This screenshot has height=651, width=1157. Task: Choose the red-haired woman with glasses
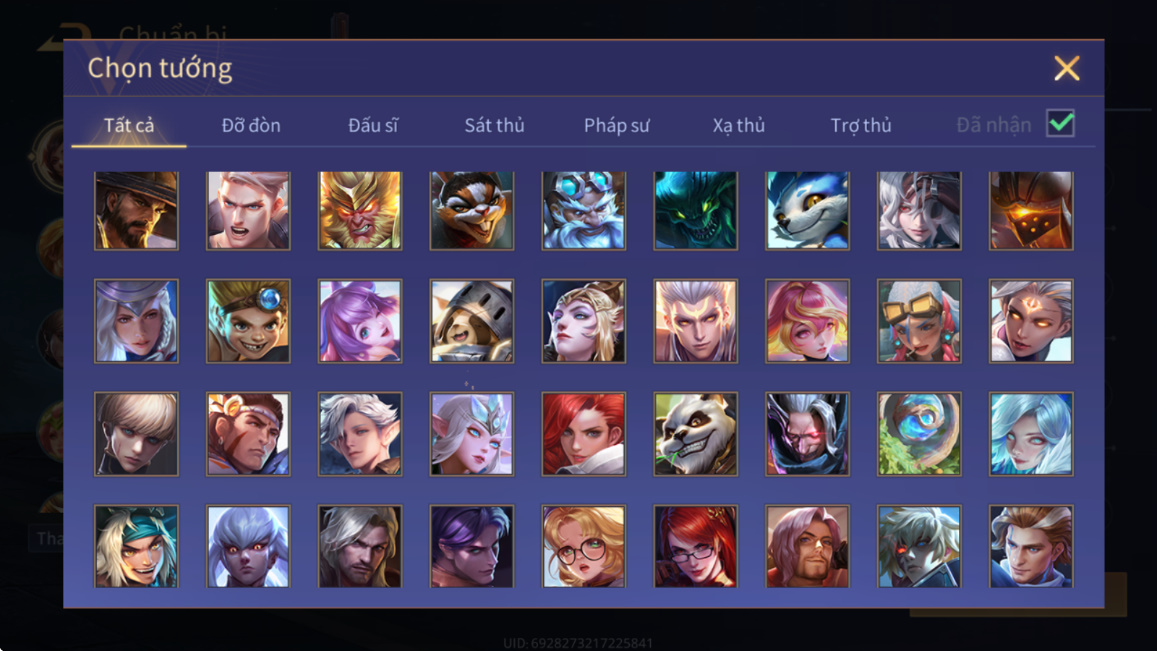pyautogui.click(x=695, y=546)
